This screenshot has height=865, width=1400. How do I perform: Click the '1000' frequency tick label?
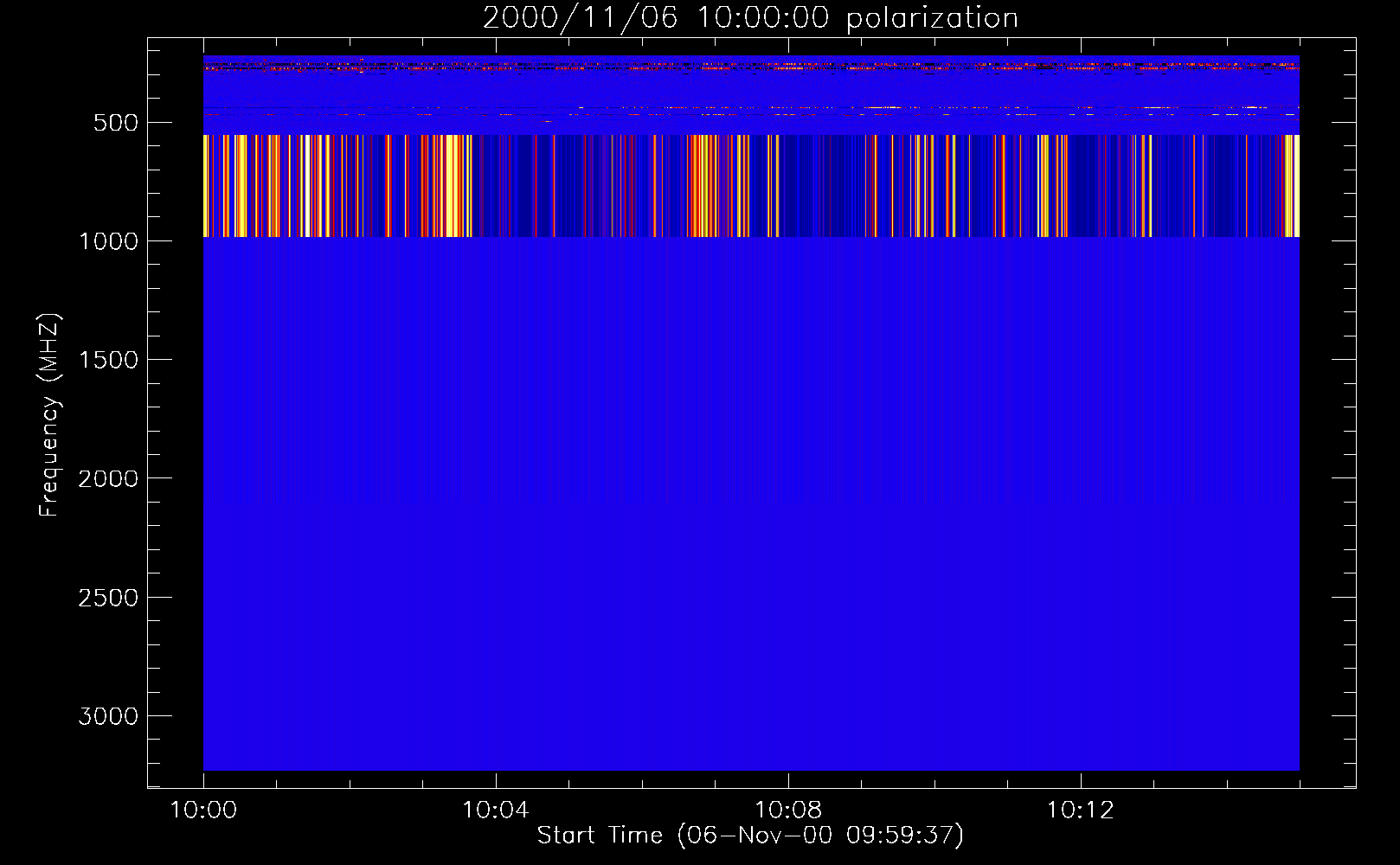[109, 241]
